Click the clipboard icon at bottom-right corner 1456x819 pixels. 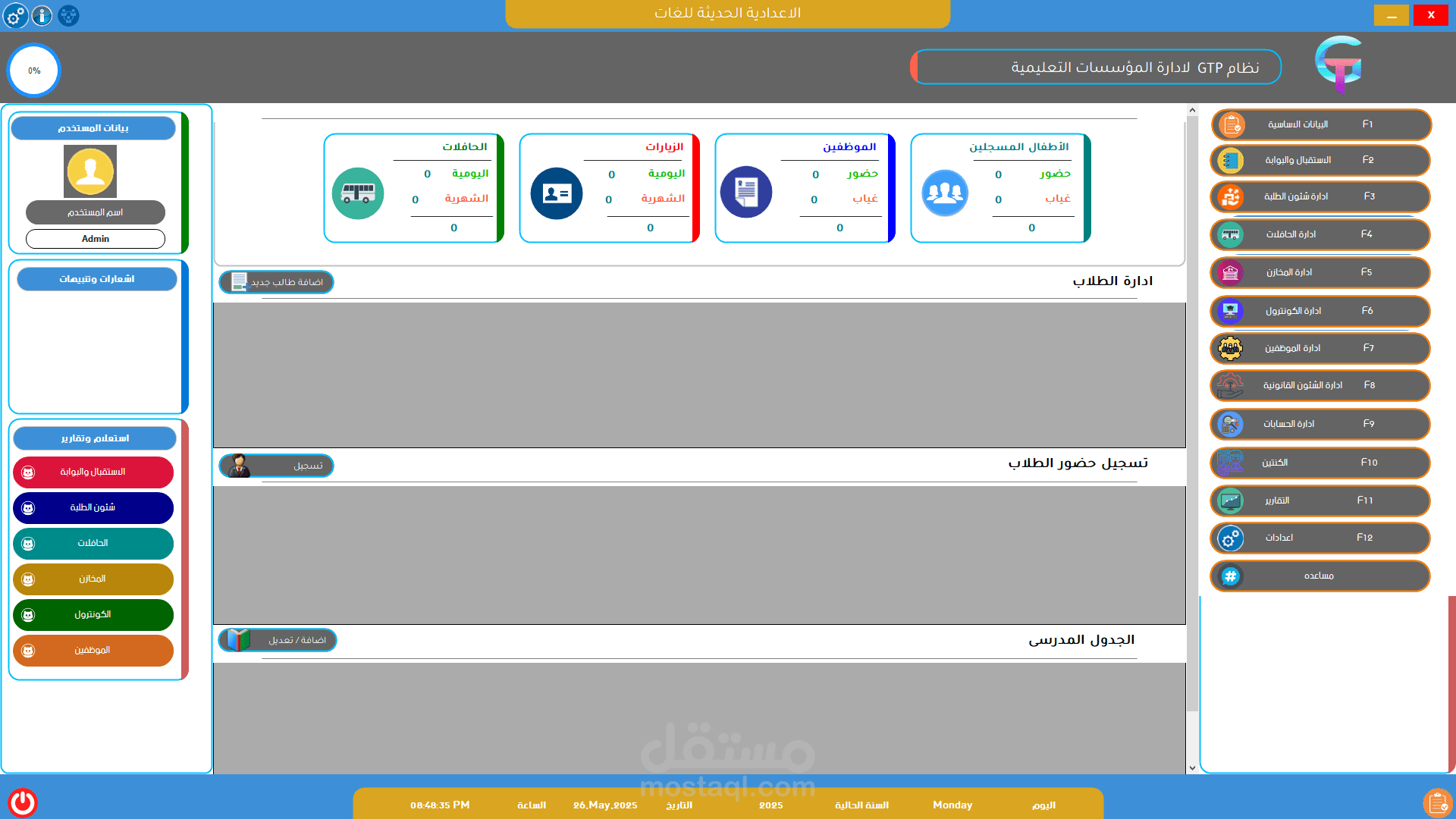click(1437, 802)
